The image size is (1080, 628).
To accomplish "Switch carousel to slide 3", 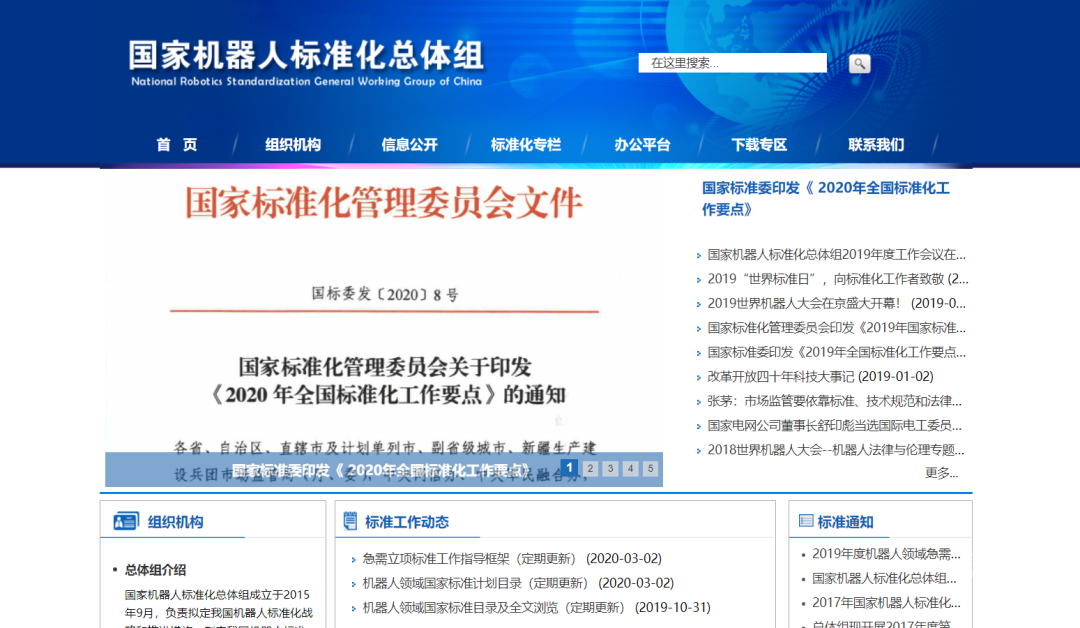I will point(610,469).
